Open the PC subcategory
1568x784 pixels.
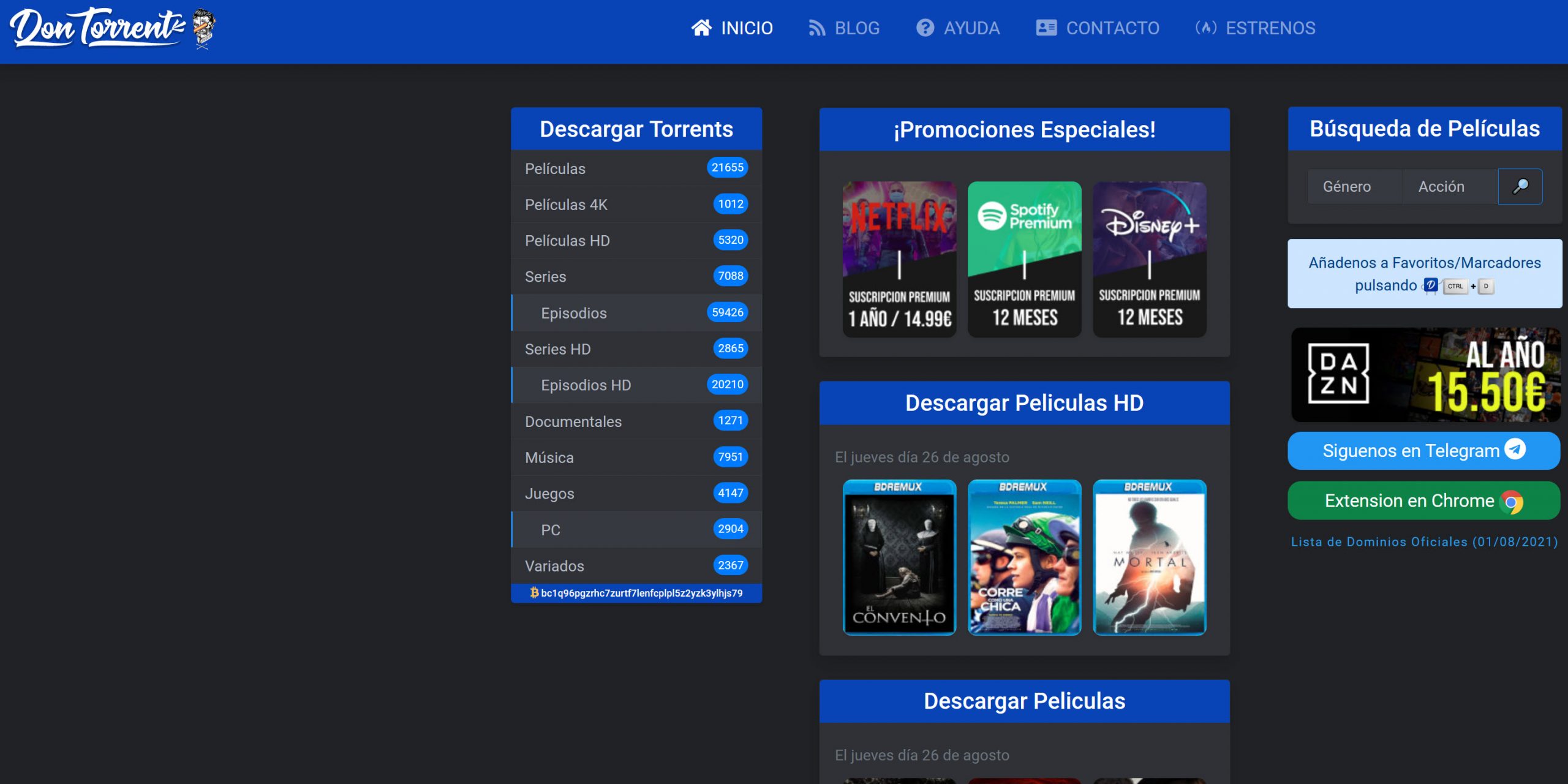click(636, 530)
